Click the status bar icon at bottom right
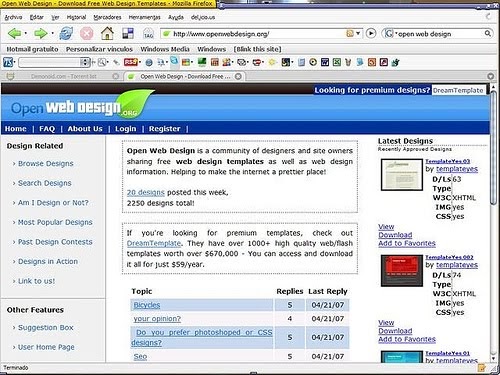Screen dimensions: 500x375 coord(481,368)
